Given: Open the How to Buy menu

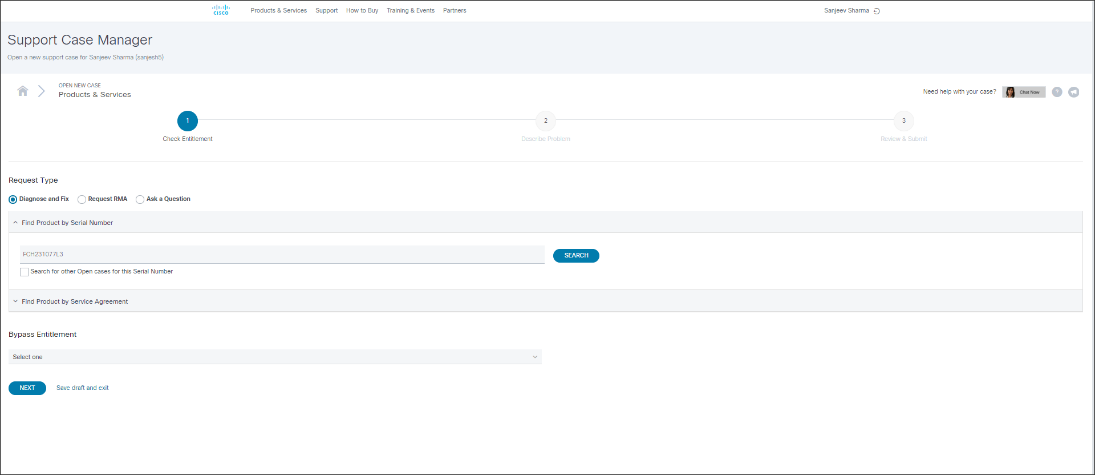Looking at the screenshot, I should tap(362, 10).
